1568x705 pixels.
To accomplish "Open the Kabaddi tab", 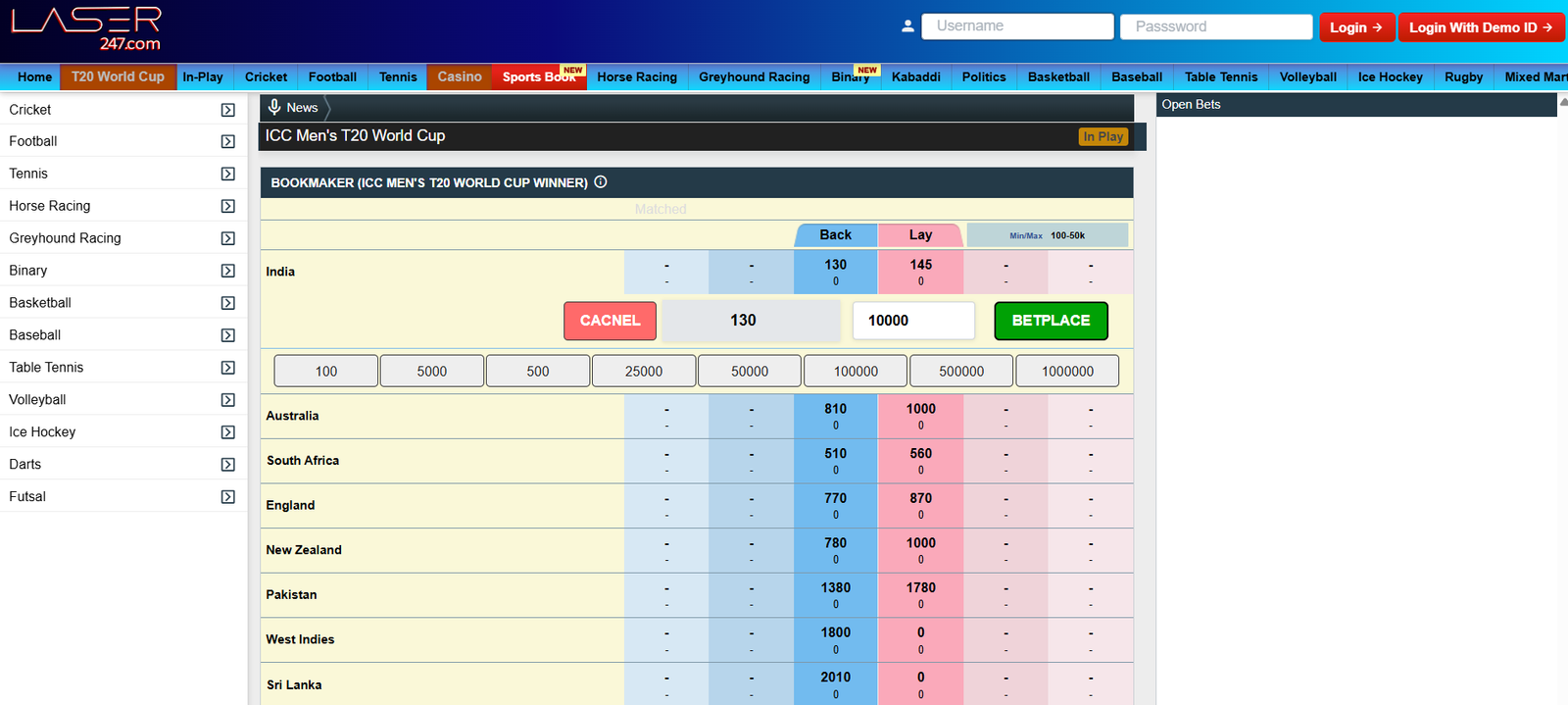I will [x=916, y=76].
